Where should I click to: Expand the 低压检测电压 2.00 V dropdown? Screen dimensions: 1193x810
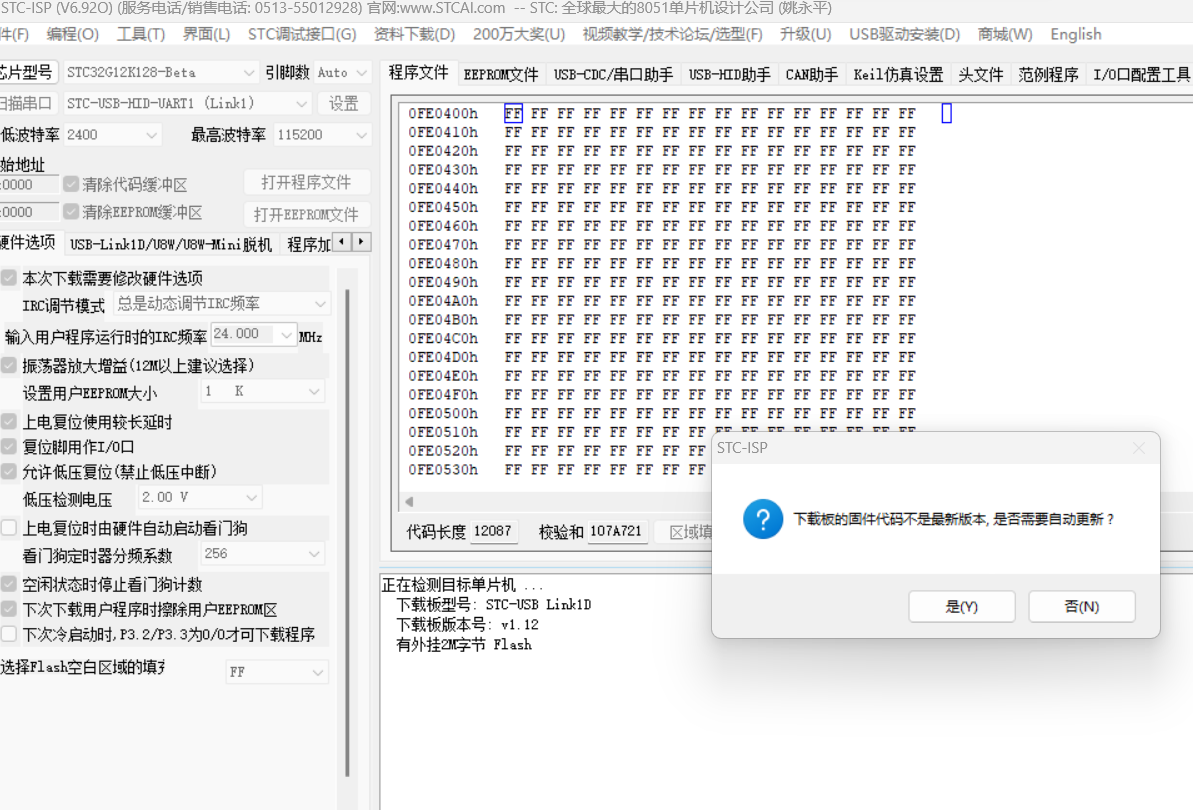tap(252, 497)
